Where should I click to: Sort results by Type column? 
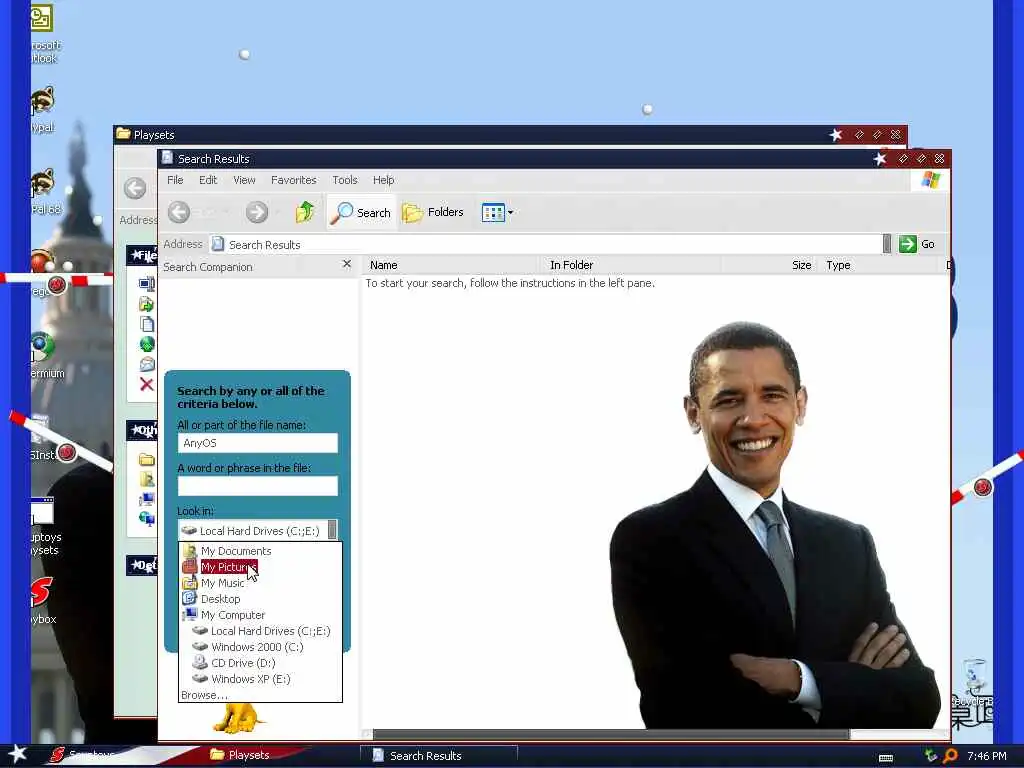click(880, 265)
